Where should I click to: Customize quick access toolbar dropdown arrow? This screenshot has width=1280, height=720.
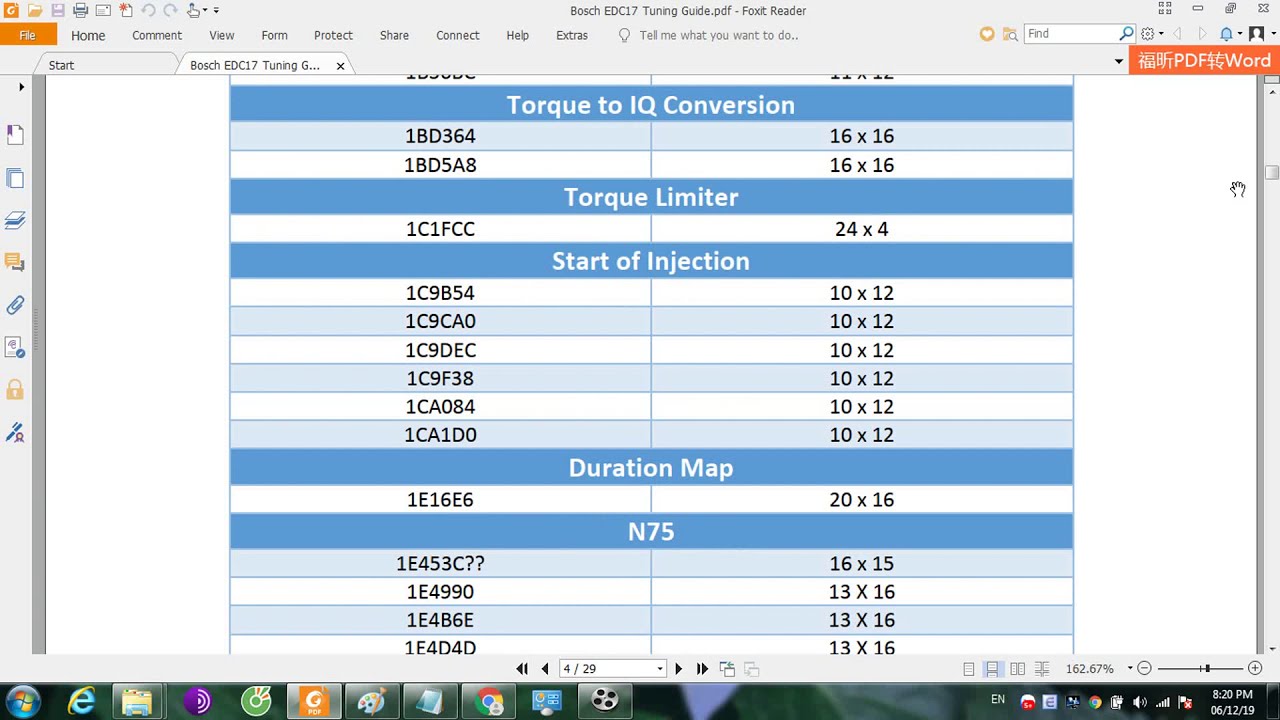click(216, 10)
